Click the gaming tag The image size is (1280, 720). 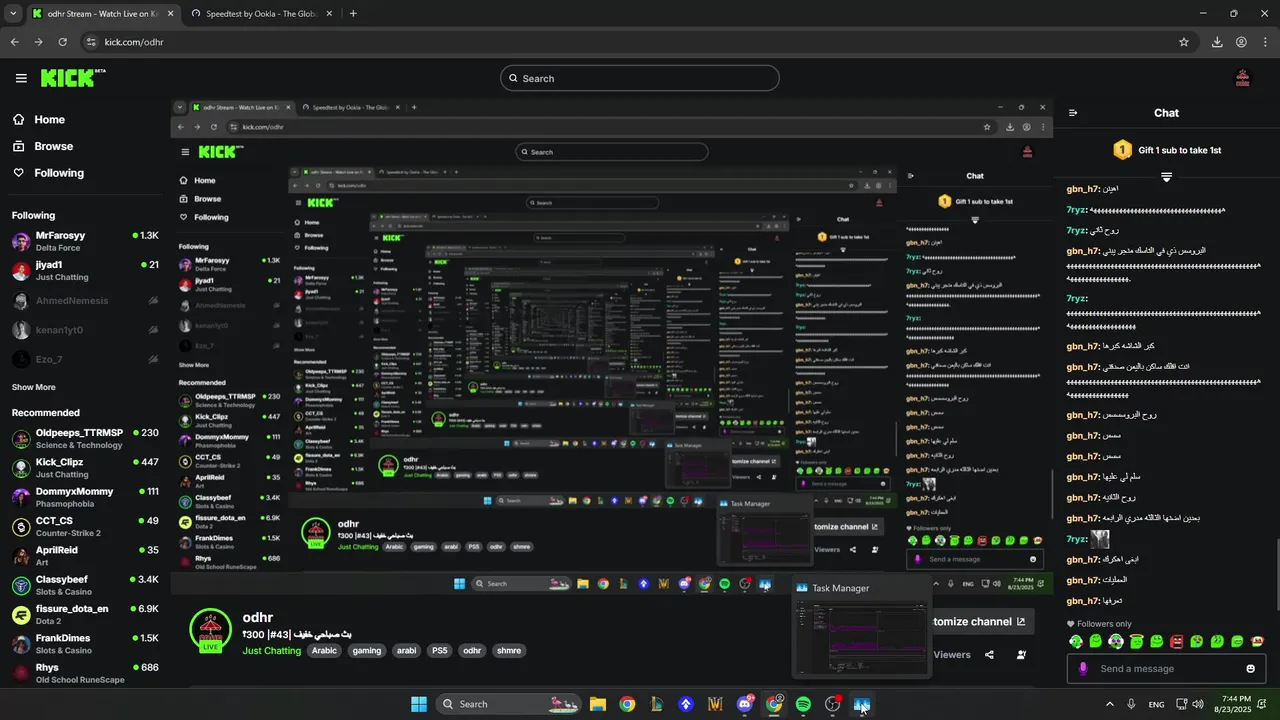(367, 651)
